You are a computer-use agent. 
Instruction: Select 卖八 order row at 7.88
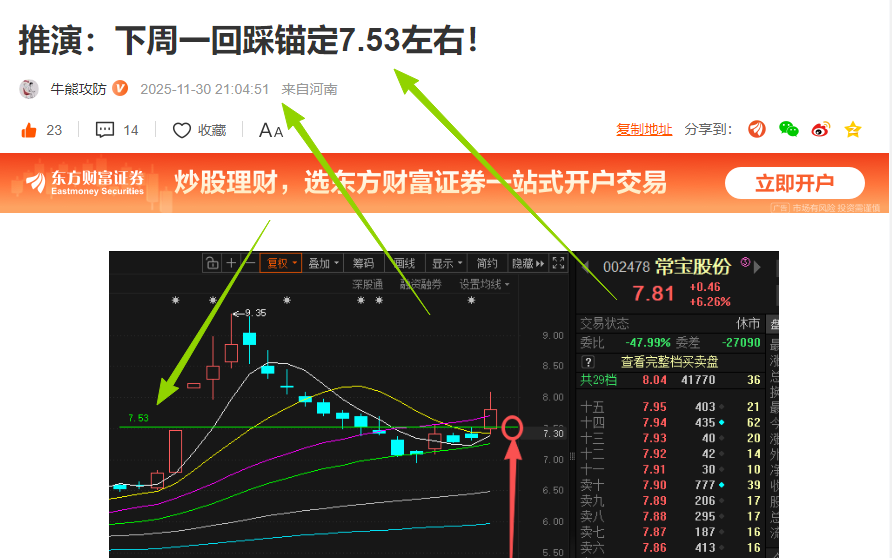[670, 516]
